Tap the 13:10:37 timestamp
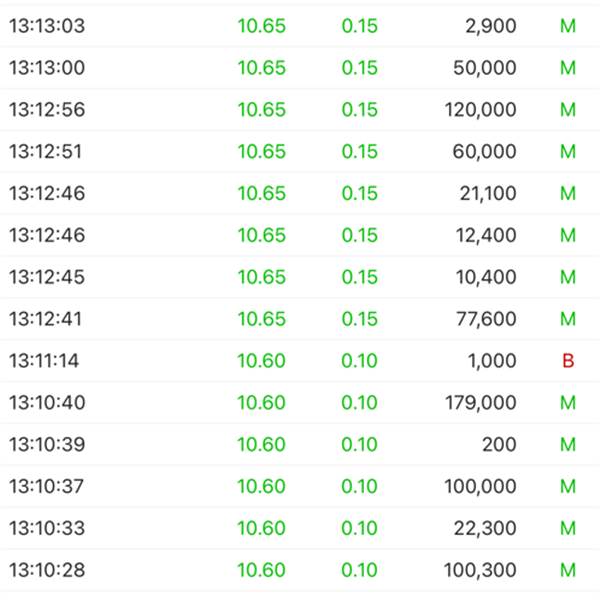The image size is (600, 600). tap(46, 486)
